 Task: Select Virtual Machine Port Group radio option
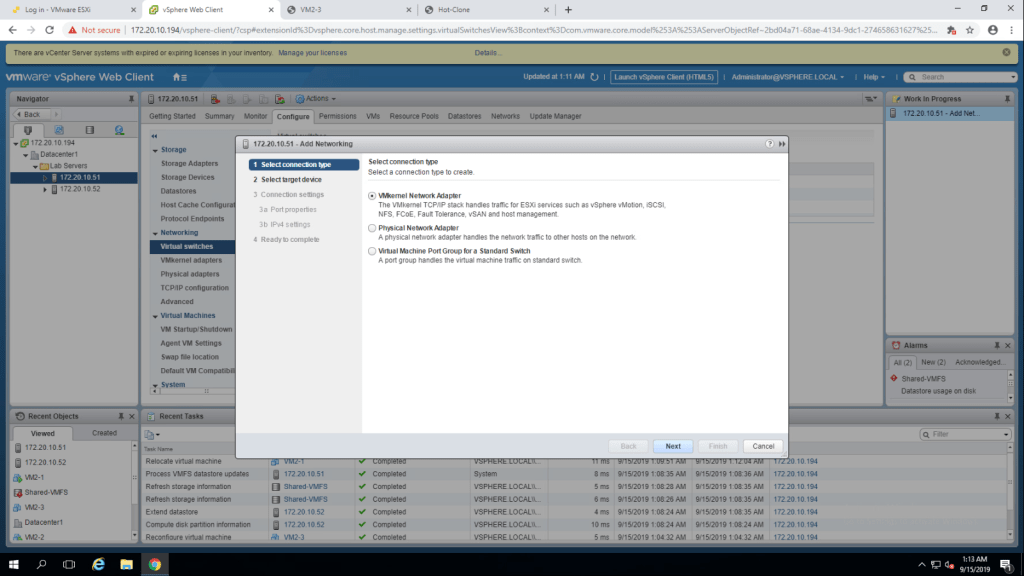[x=373, y=251]
